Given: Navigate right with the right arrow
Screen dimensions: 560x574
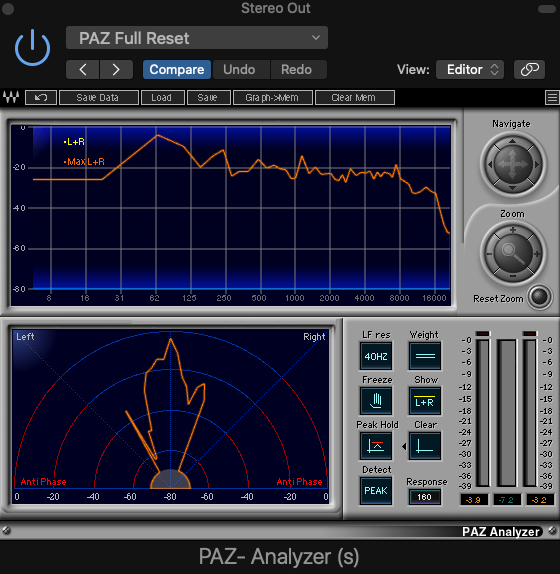Looking at the screenshot, I should coord(537,165).
